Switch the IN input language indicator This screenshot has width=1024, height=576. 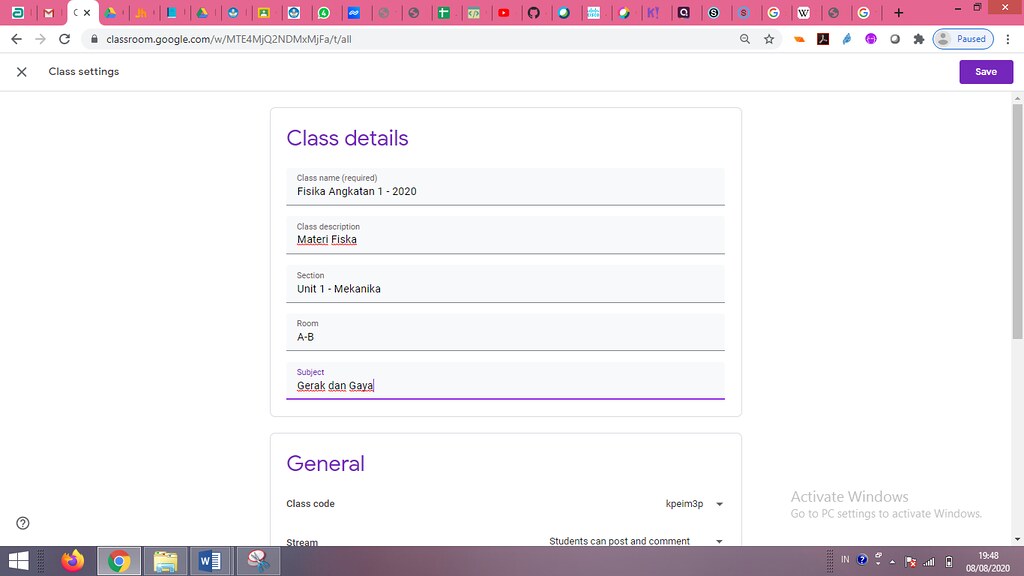844,560
